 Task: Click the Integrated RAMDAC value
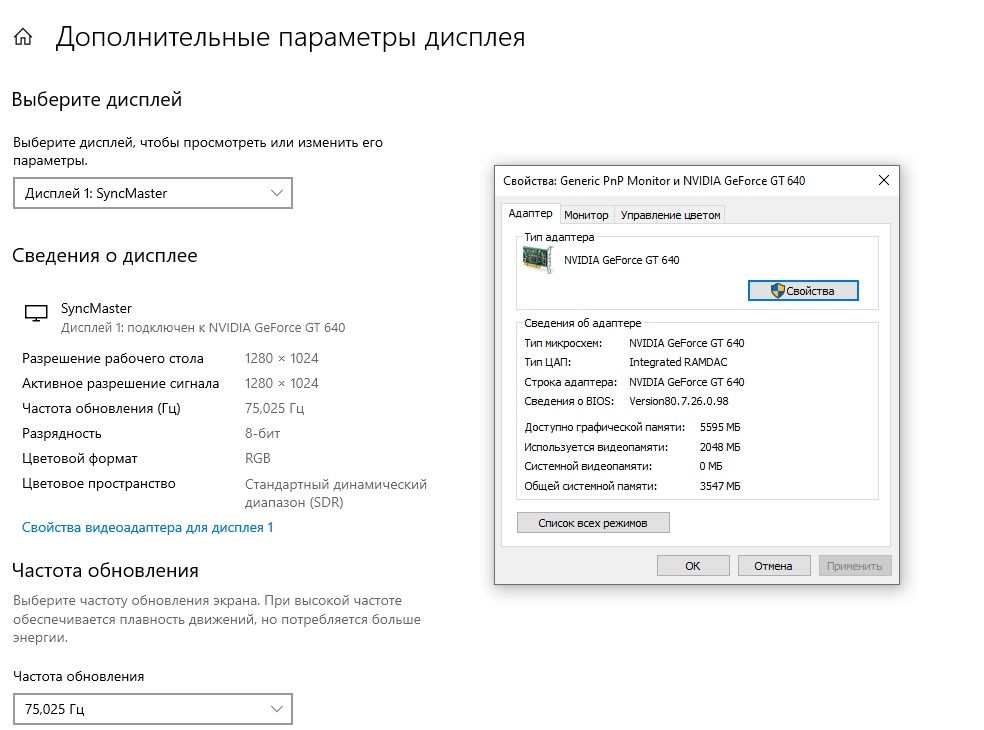(678, 362)
